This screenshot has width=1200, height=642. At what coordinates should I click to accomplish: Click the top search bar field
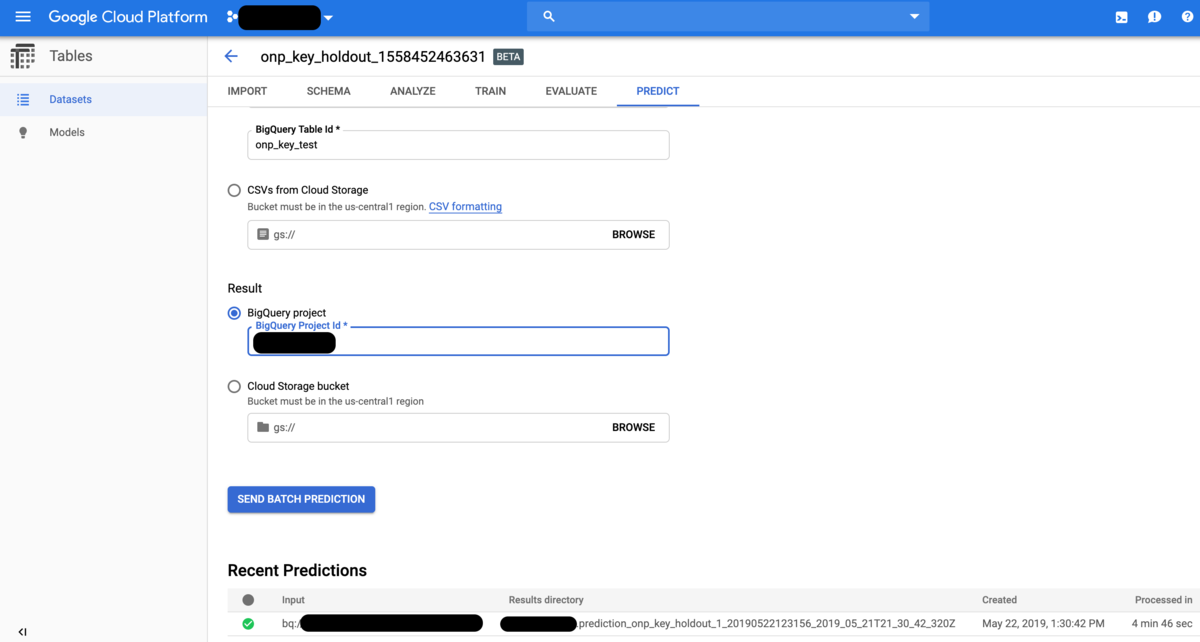point(728,17)
